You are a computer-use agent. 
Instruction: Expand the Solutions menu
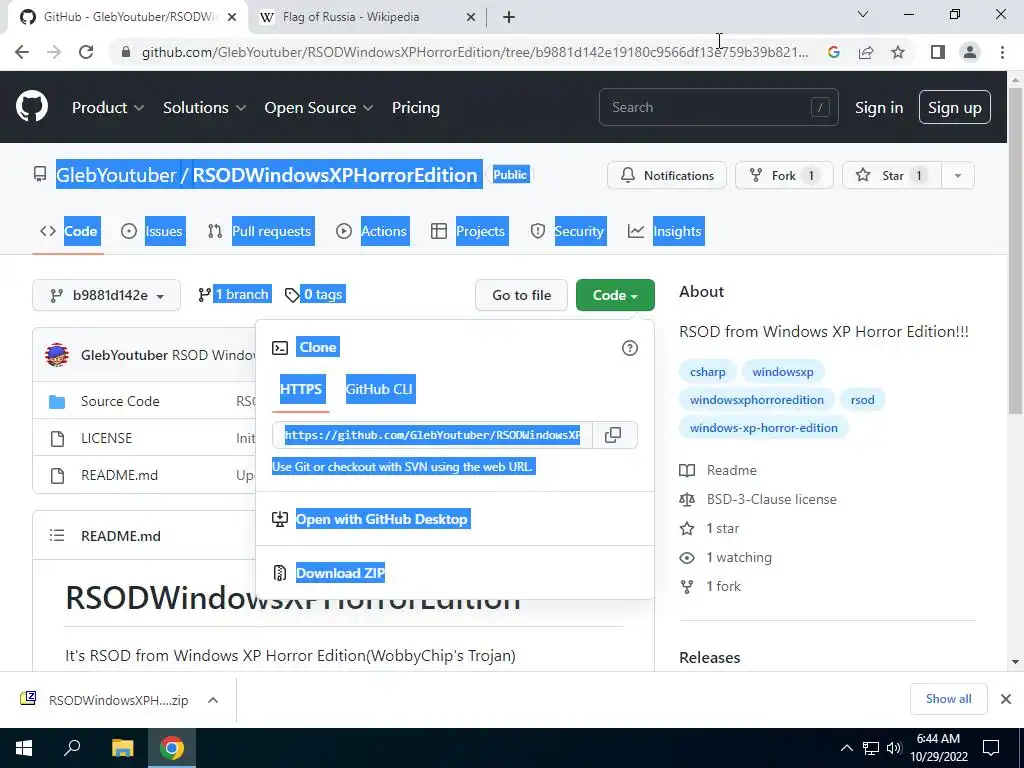(204, 108)
